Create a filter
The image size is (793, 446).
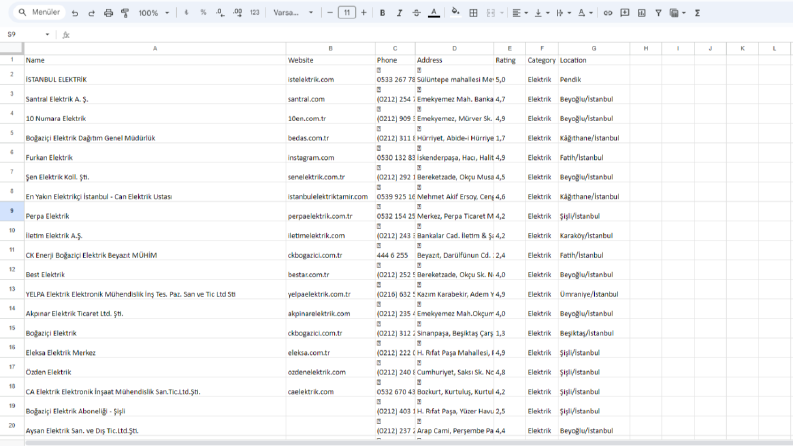(x=658, y=13)
